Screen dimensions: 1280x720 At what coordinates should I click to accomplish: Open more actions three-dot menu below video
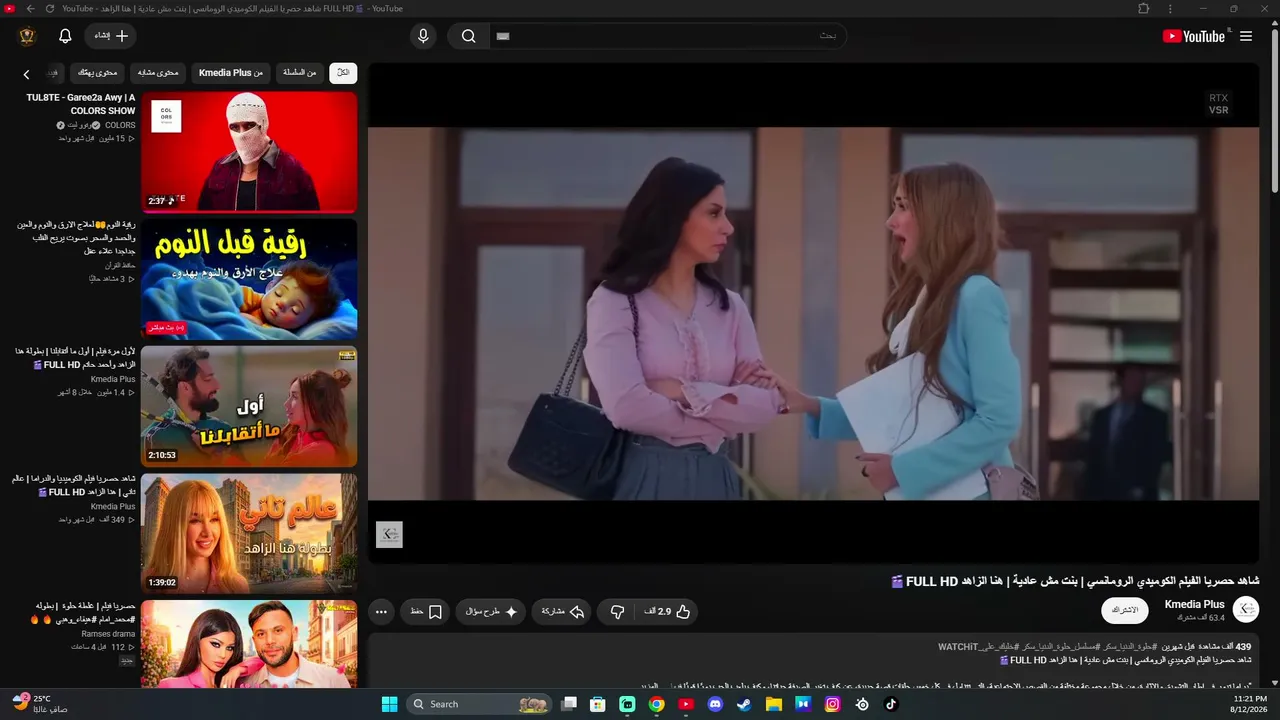pos(381,611)
